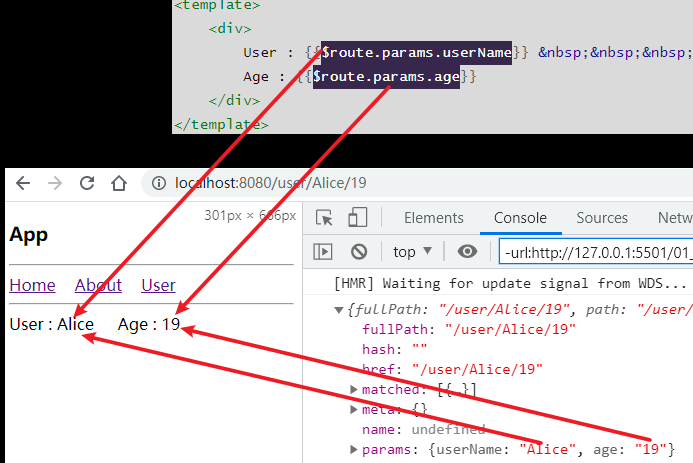
Task: Clear the console with the ban icon
Action: pyautogui.click(x=359, y=252)
